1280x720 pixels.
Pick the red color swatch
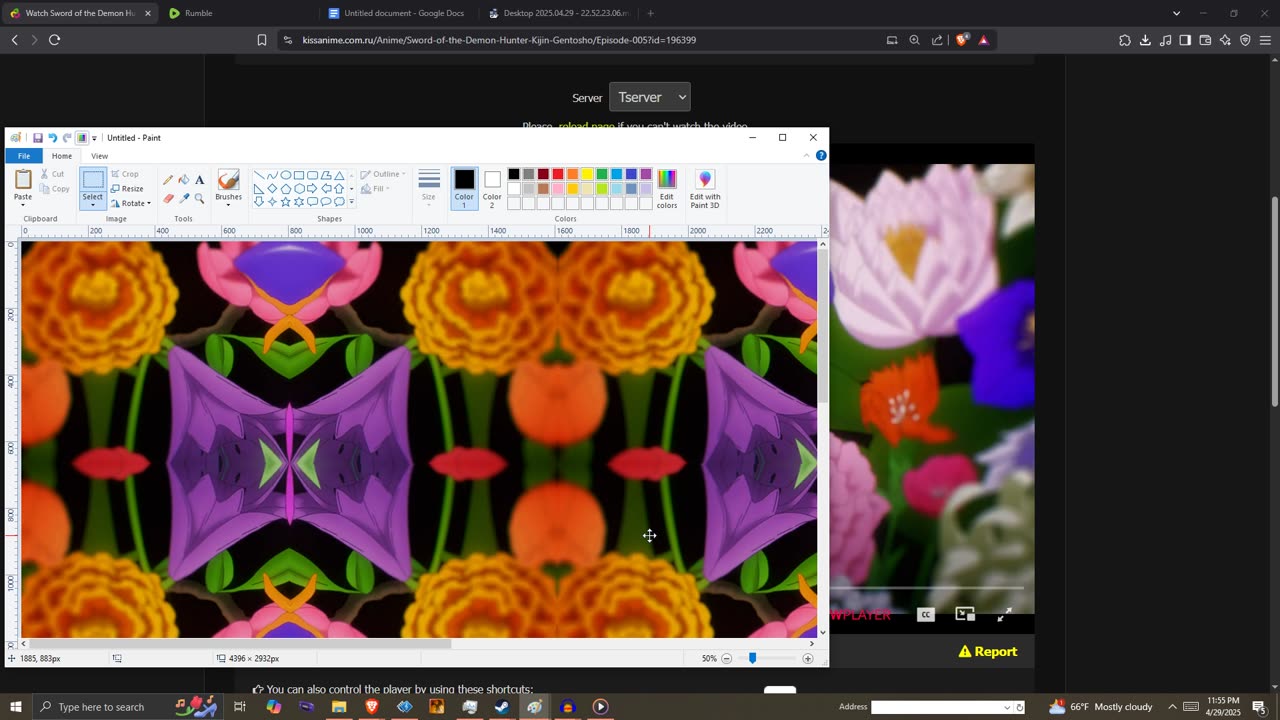point(558,174)
